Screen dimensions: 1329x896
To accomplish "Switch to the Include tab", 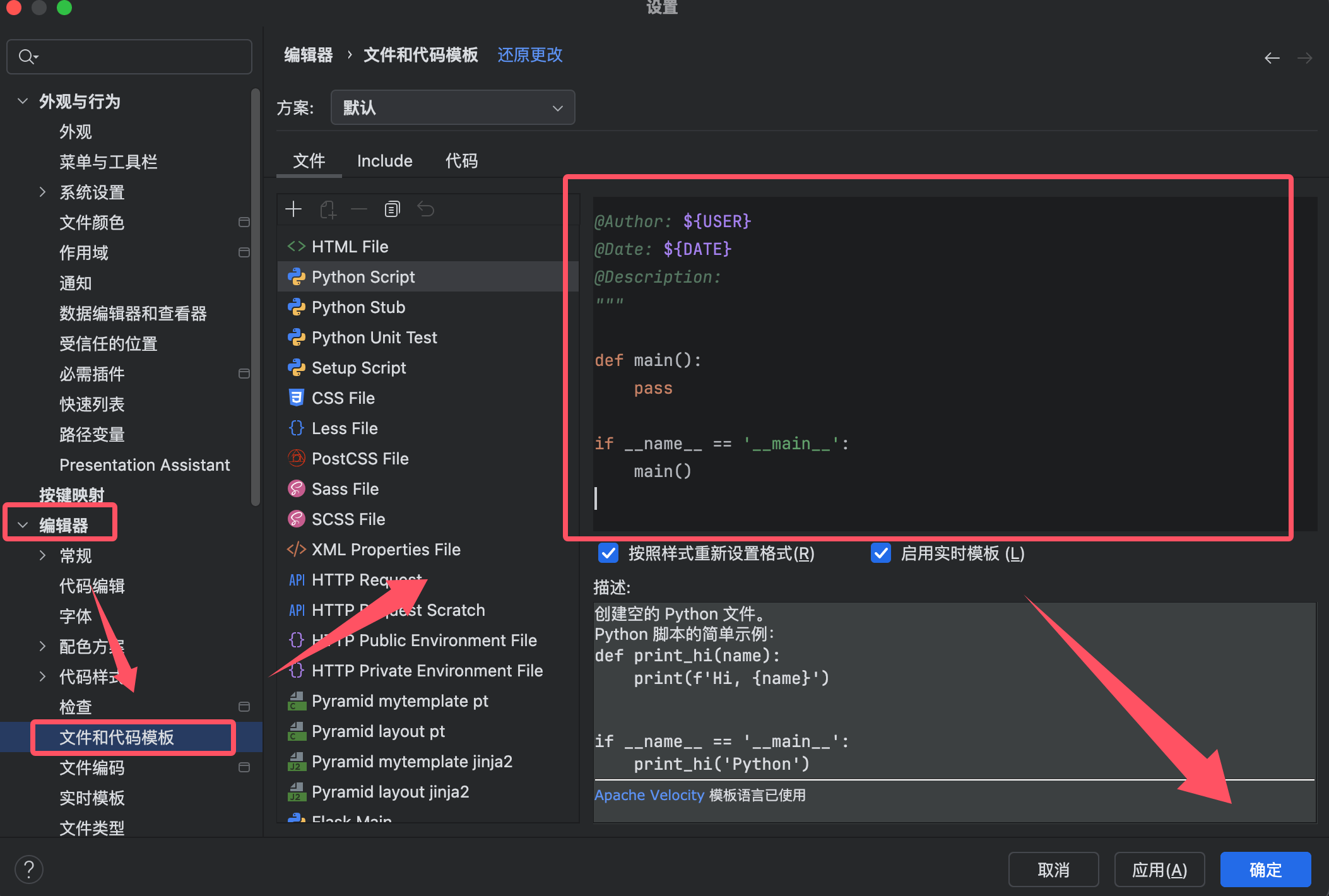I will point(384,161).
